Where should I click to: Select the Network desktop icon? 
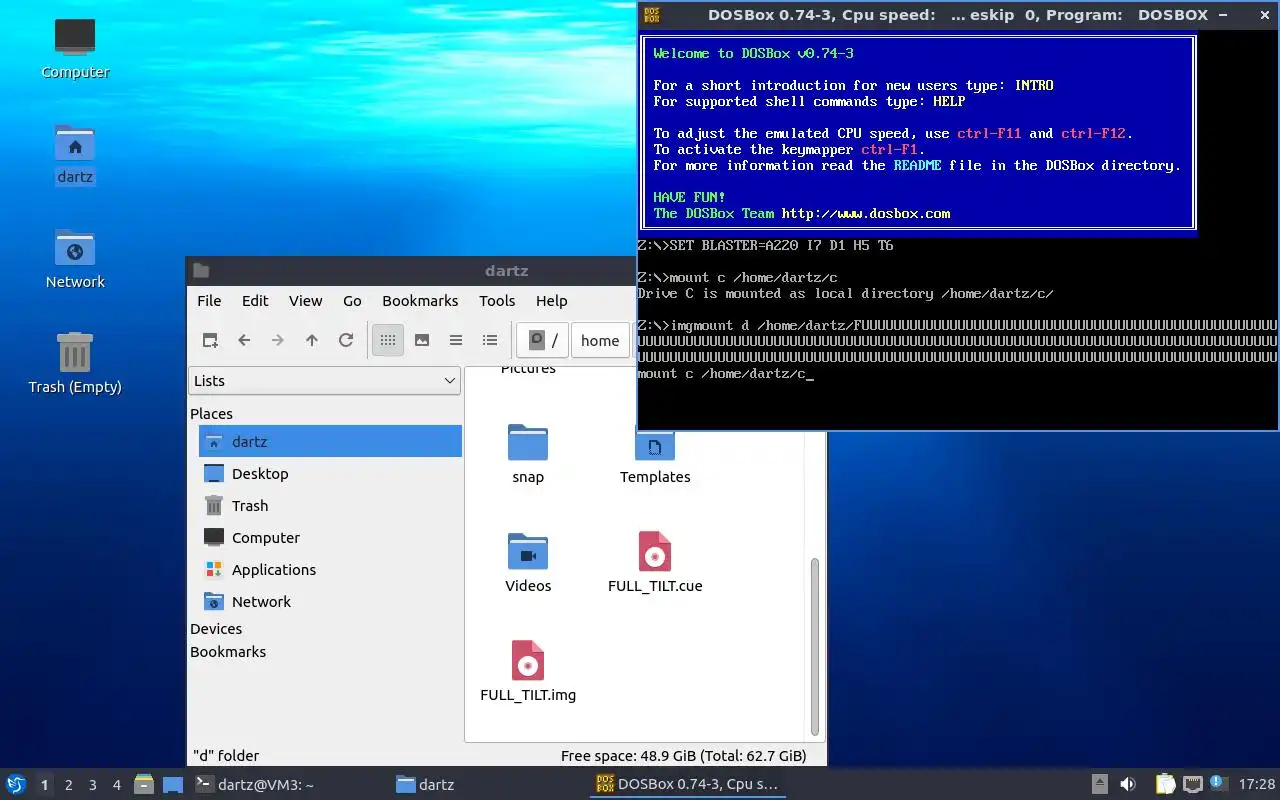pos(75,259)
